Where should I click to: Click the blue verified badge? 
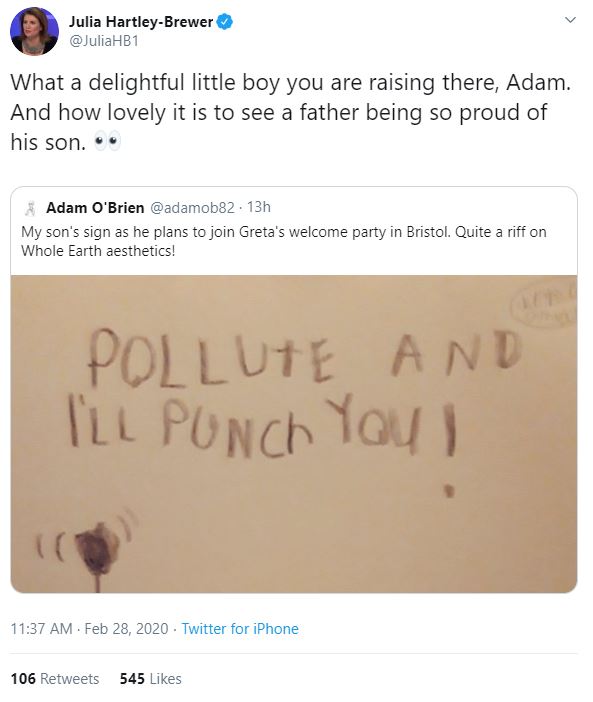[225, 21]
